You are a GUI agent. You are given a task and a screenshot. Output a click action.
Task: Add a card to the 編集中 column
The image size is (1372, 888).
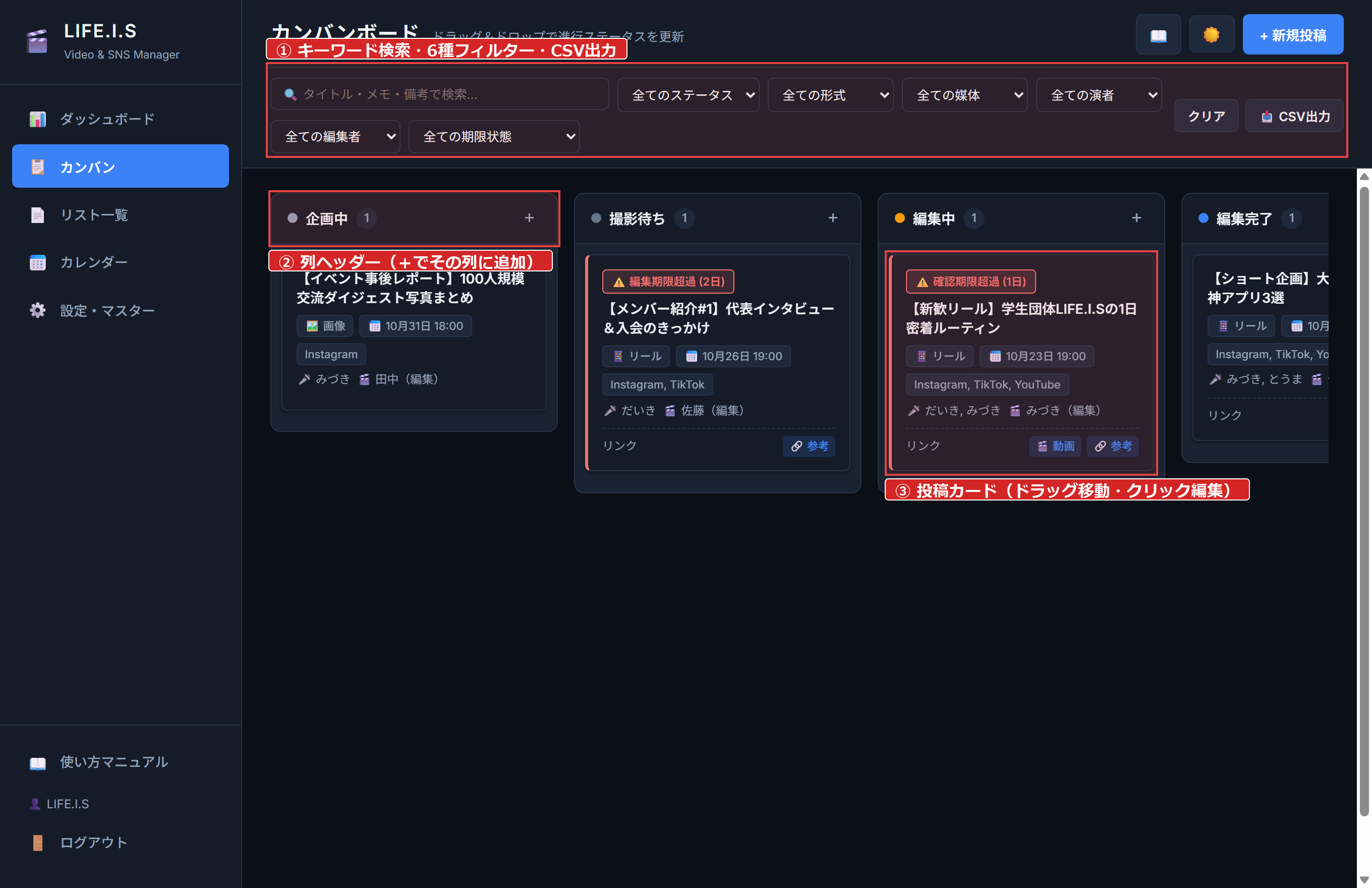click(1136, 218)
